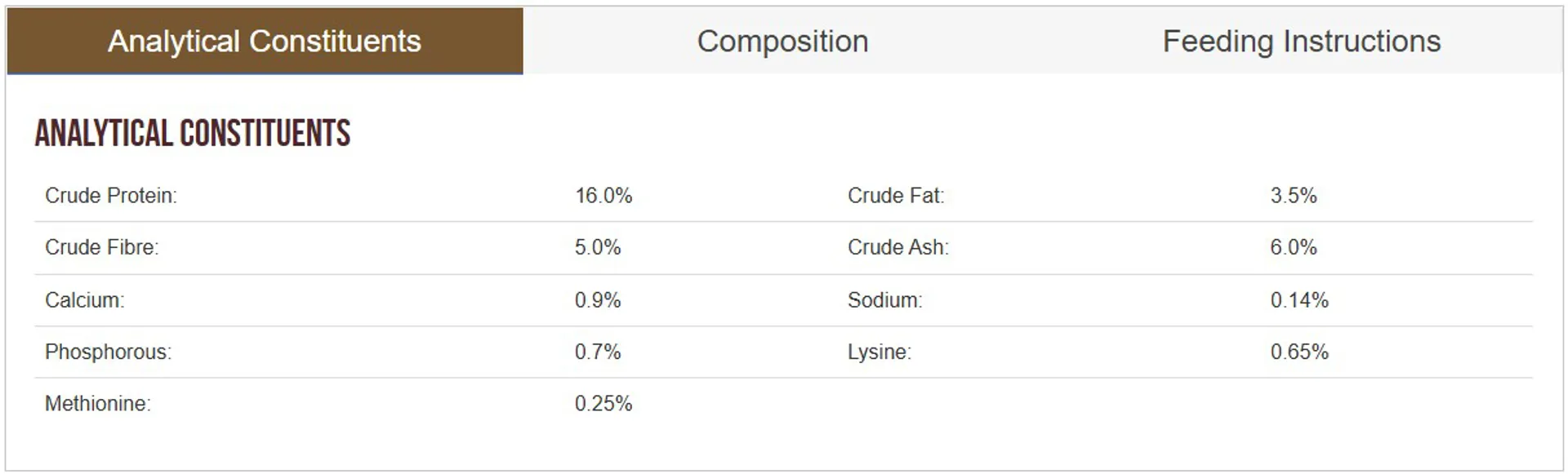The width and height of the screenshot is (1568, 474).
Task: Select the Calcium label
Action: click(x=85, y=300)
